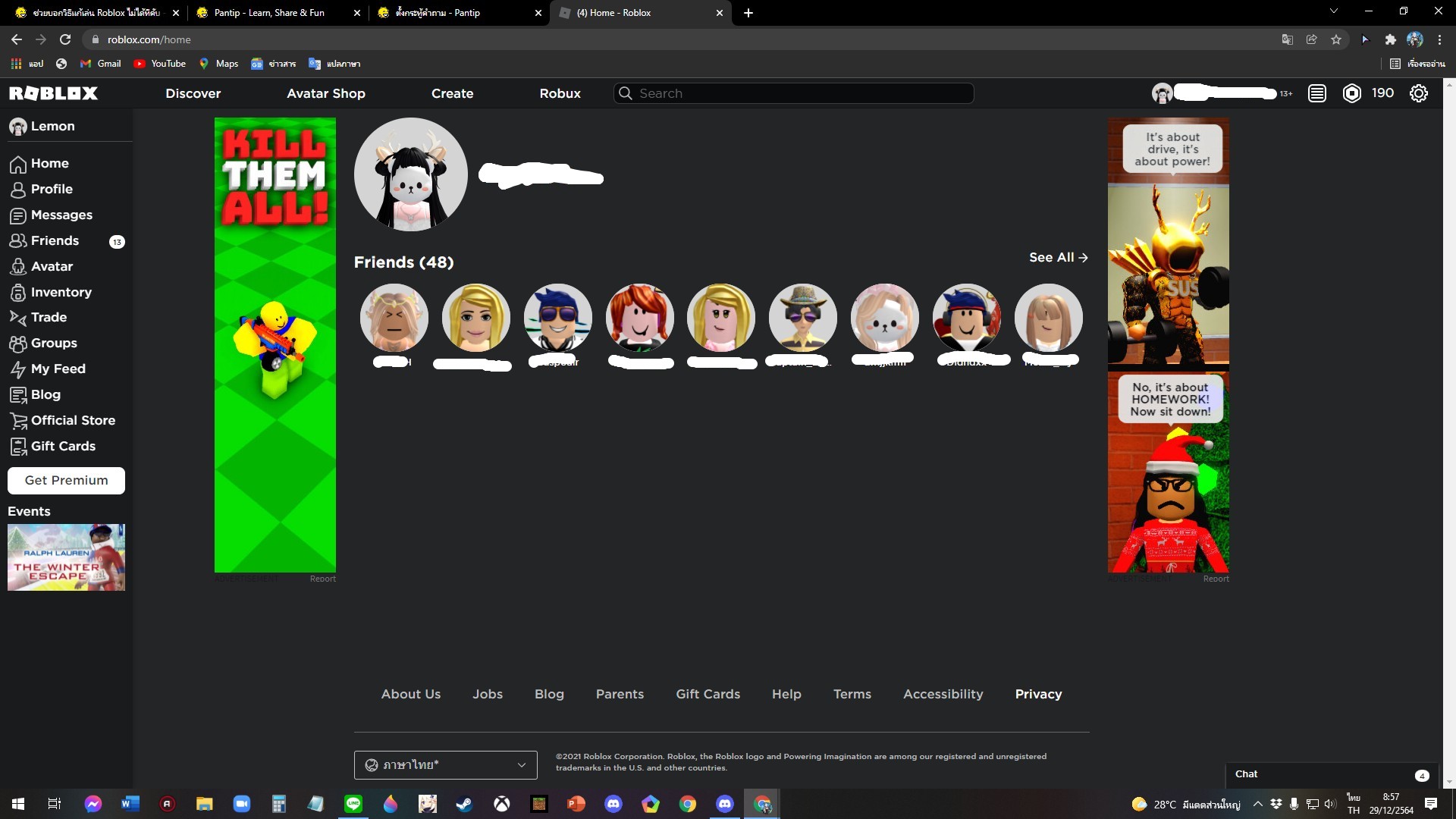Image resolution: width=1456 pixels, height=819 pixels.
Task: Open Messages in the sidebar
Action: click(51, 215)
